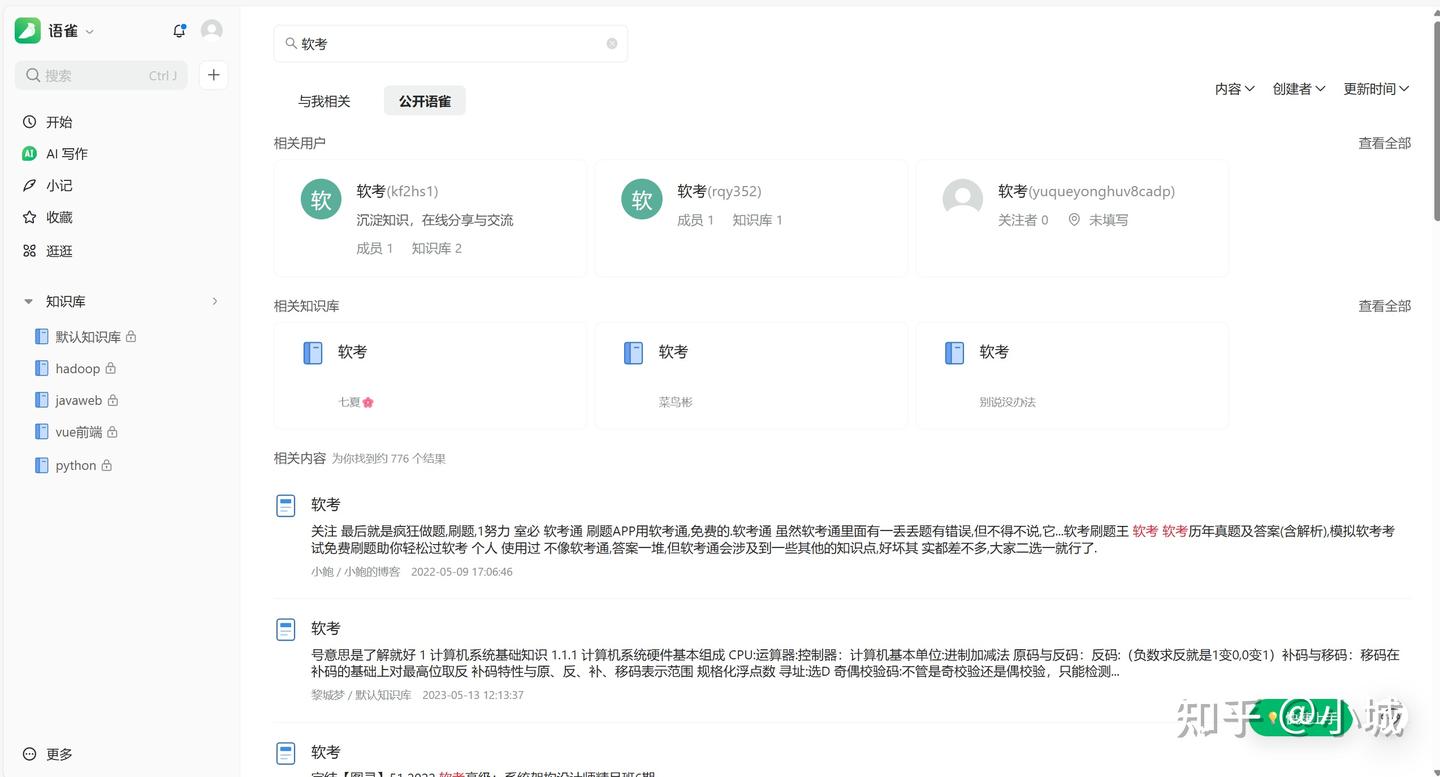Click avatar of user yuqueyonghuv8cadp

pyautogui.click(x=963, y=200)
